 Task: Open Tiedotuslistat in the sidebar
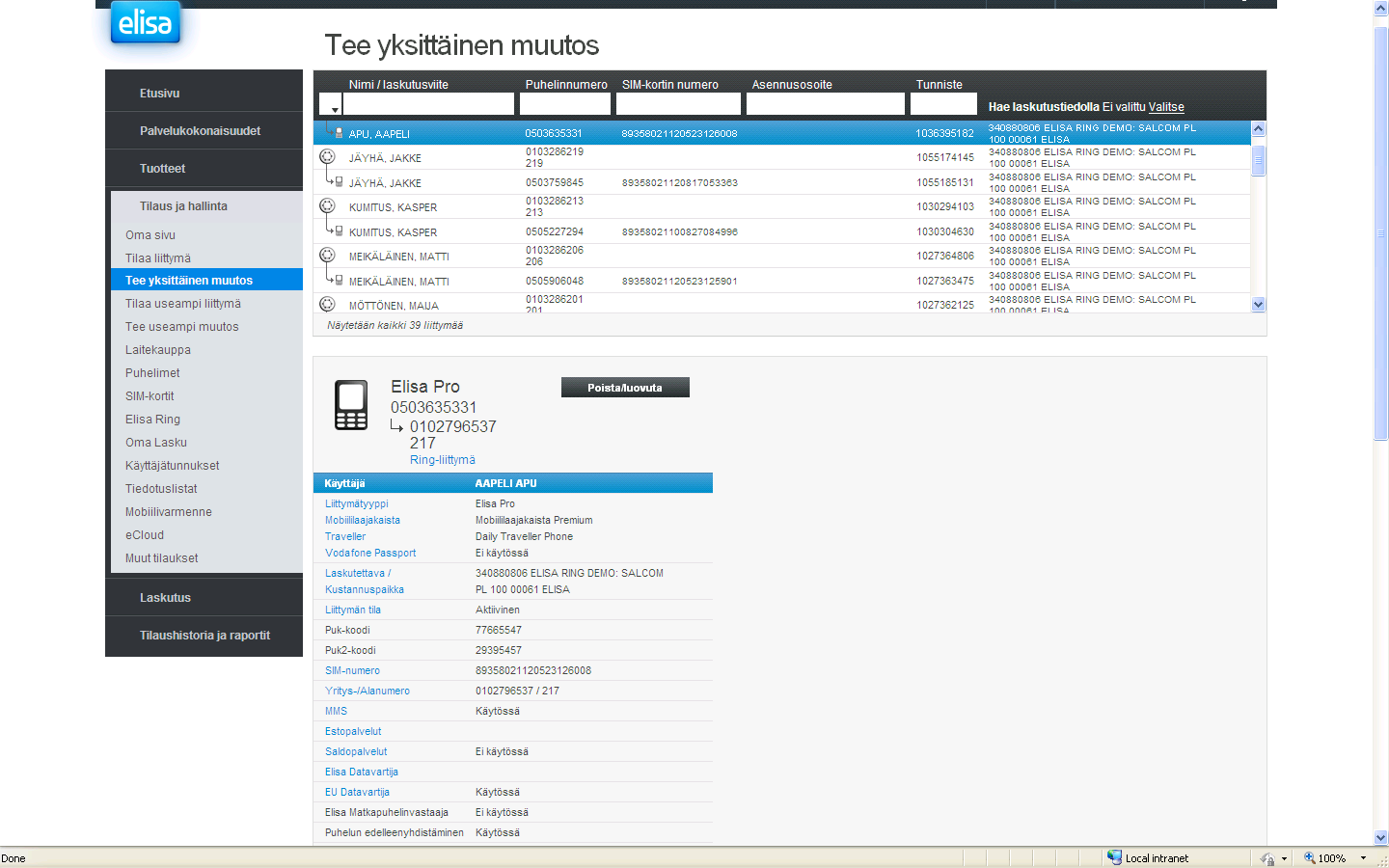[161, 488]
